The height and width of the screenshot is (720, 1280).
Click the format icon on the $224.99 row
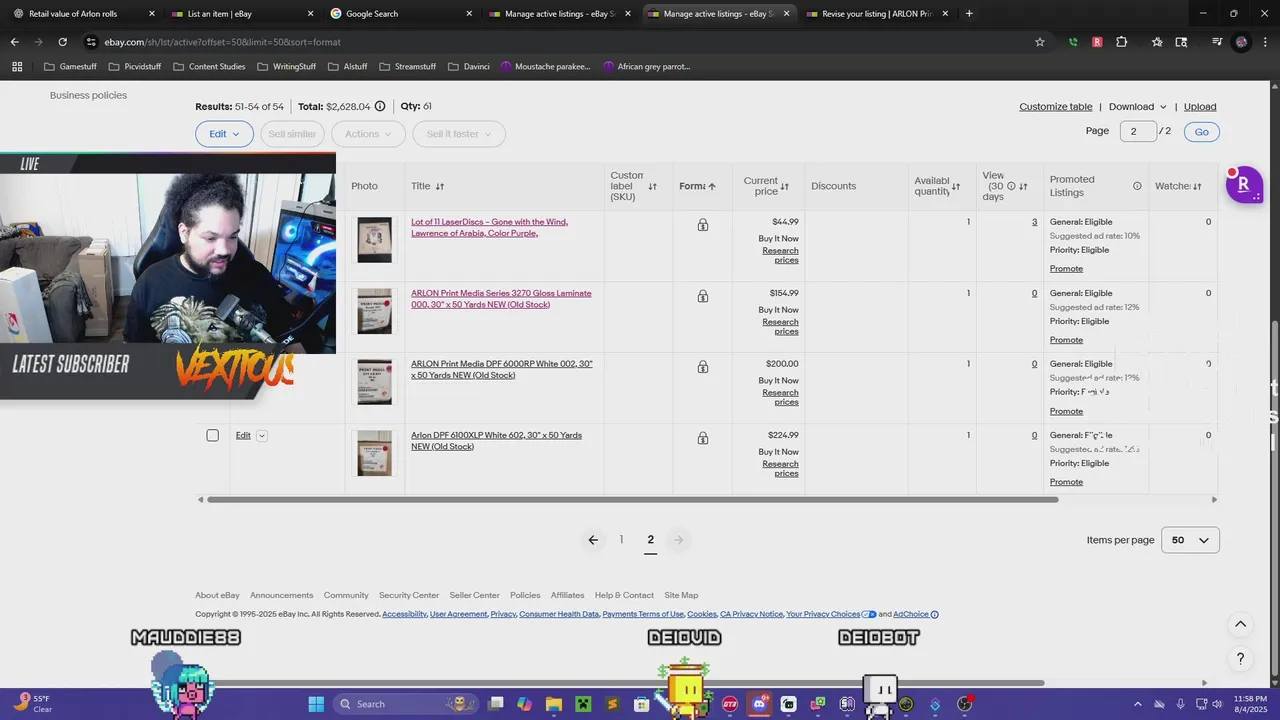coord(703,438)
